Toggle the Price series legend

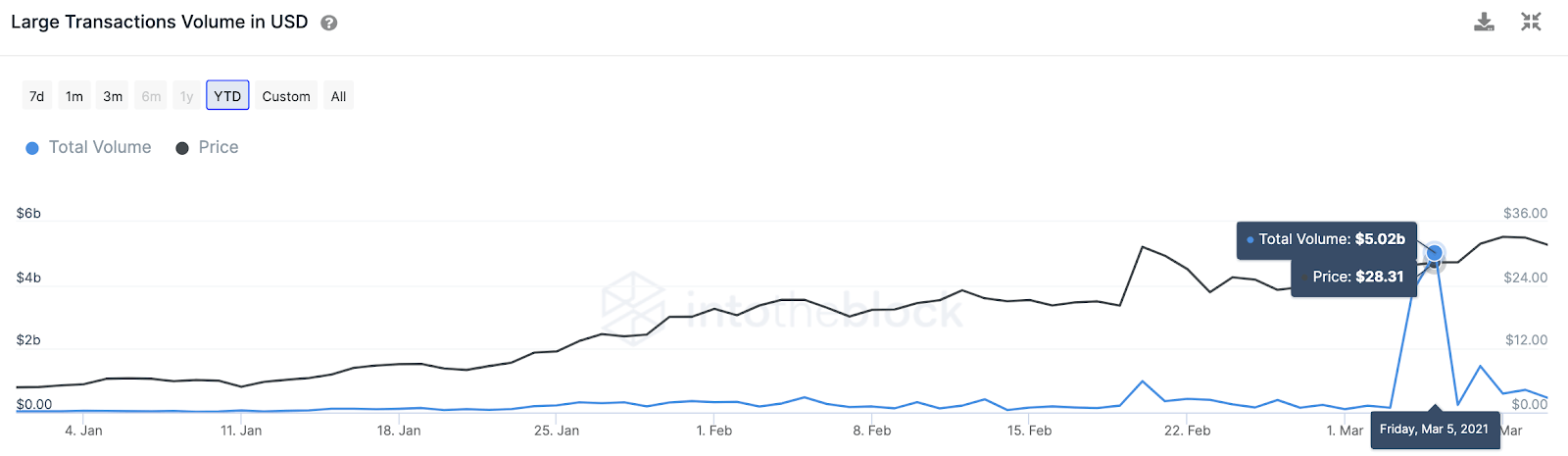point(207,147)
